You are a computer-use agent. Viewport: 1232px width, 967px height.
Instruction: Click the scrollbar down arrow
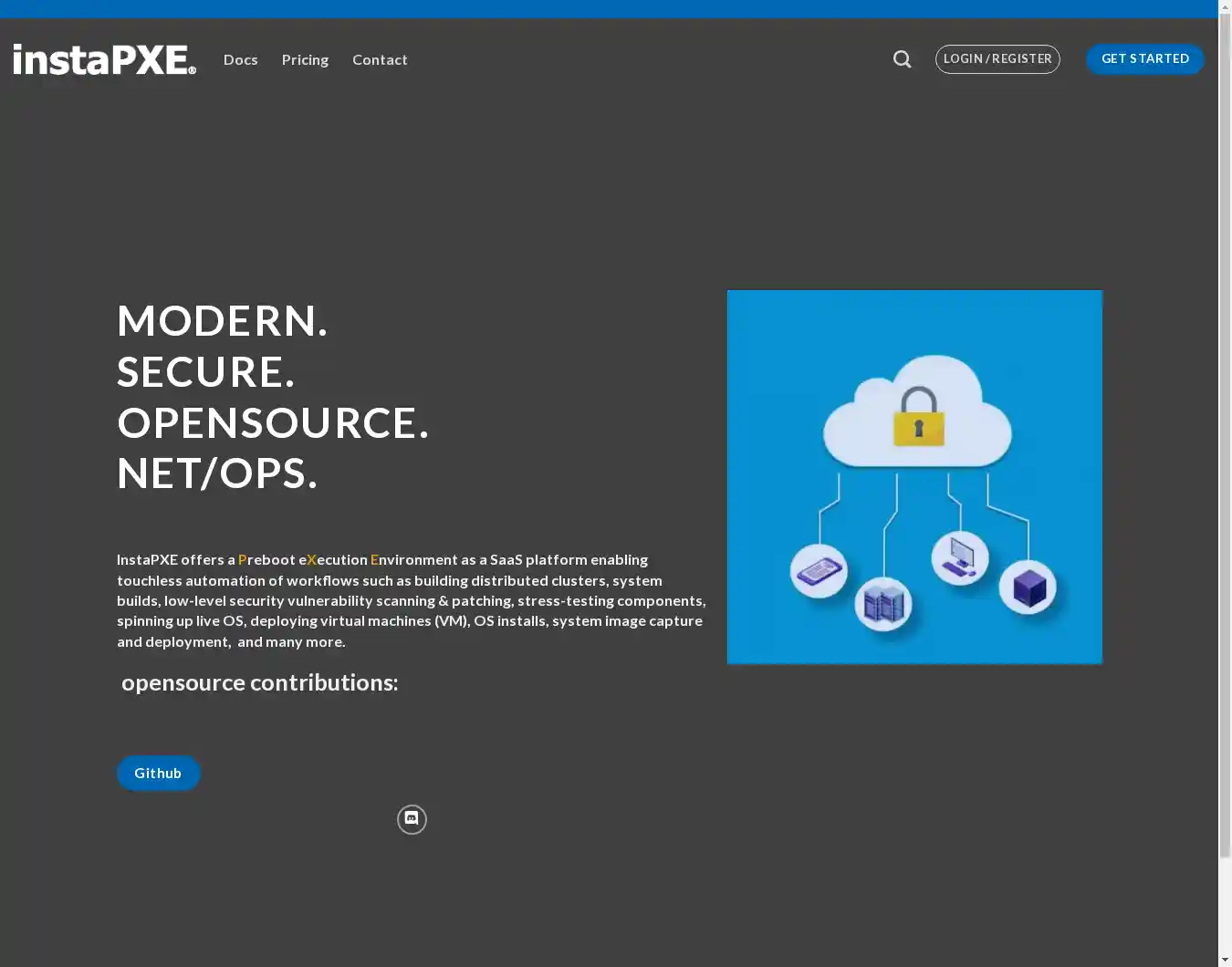[1225, 959]
